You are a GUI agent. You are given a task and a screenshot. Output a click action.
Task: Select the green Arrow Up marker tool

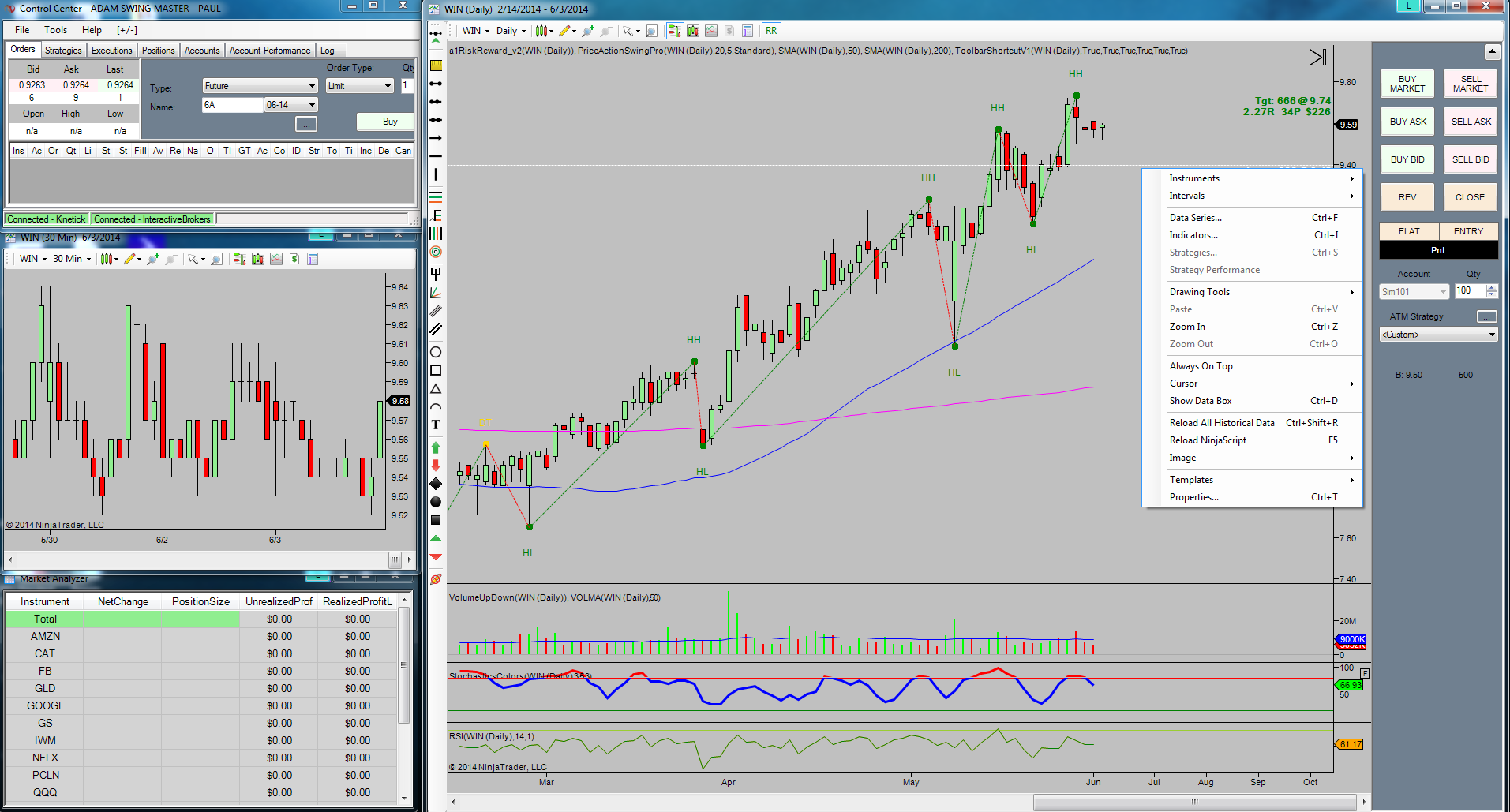point(436,447)
